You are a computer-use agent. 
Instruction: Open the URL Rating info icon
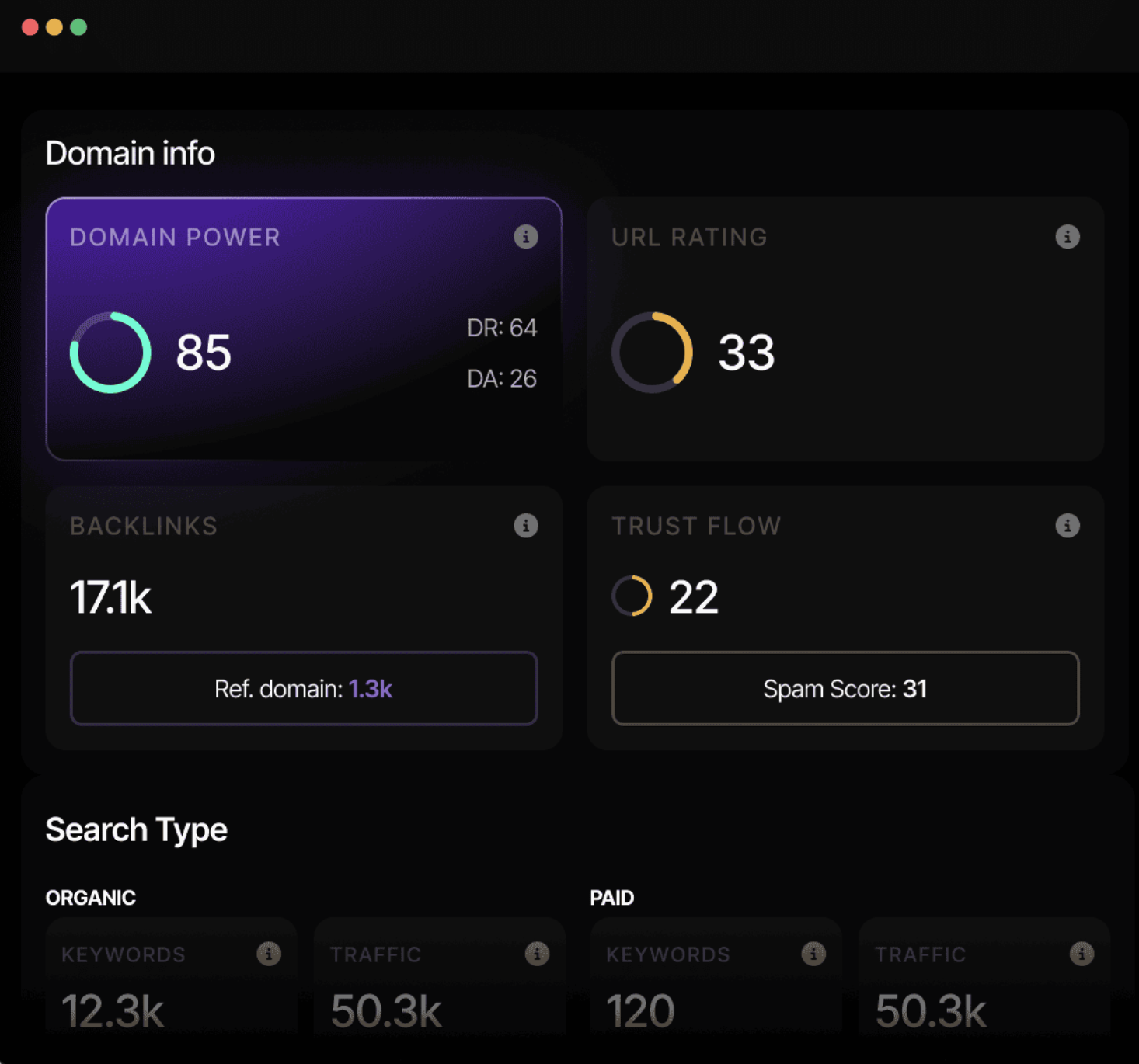[1068, 237]
